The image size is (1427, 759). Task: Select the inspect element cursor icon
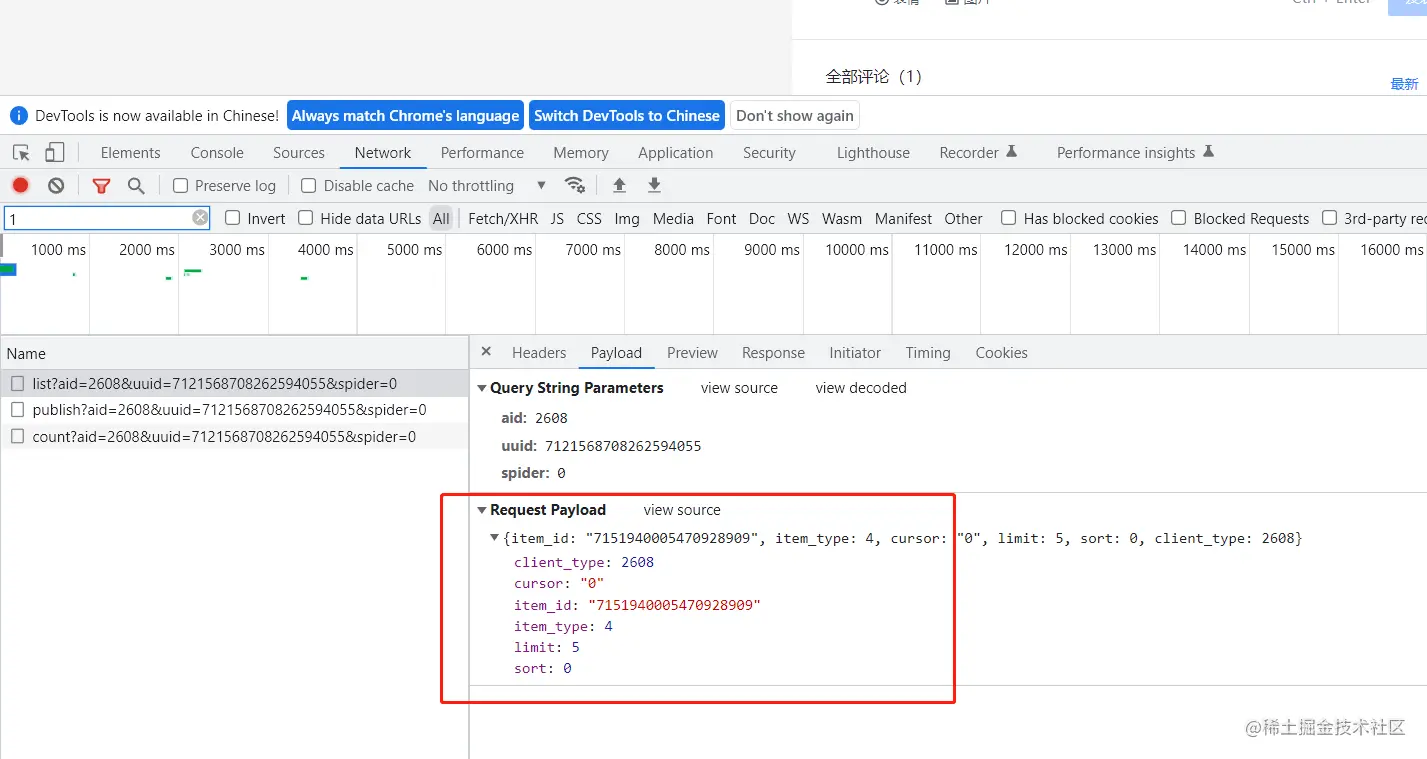point(21,153)
